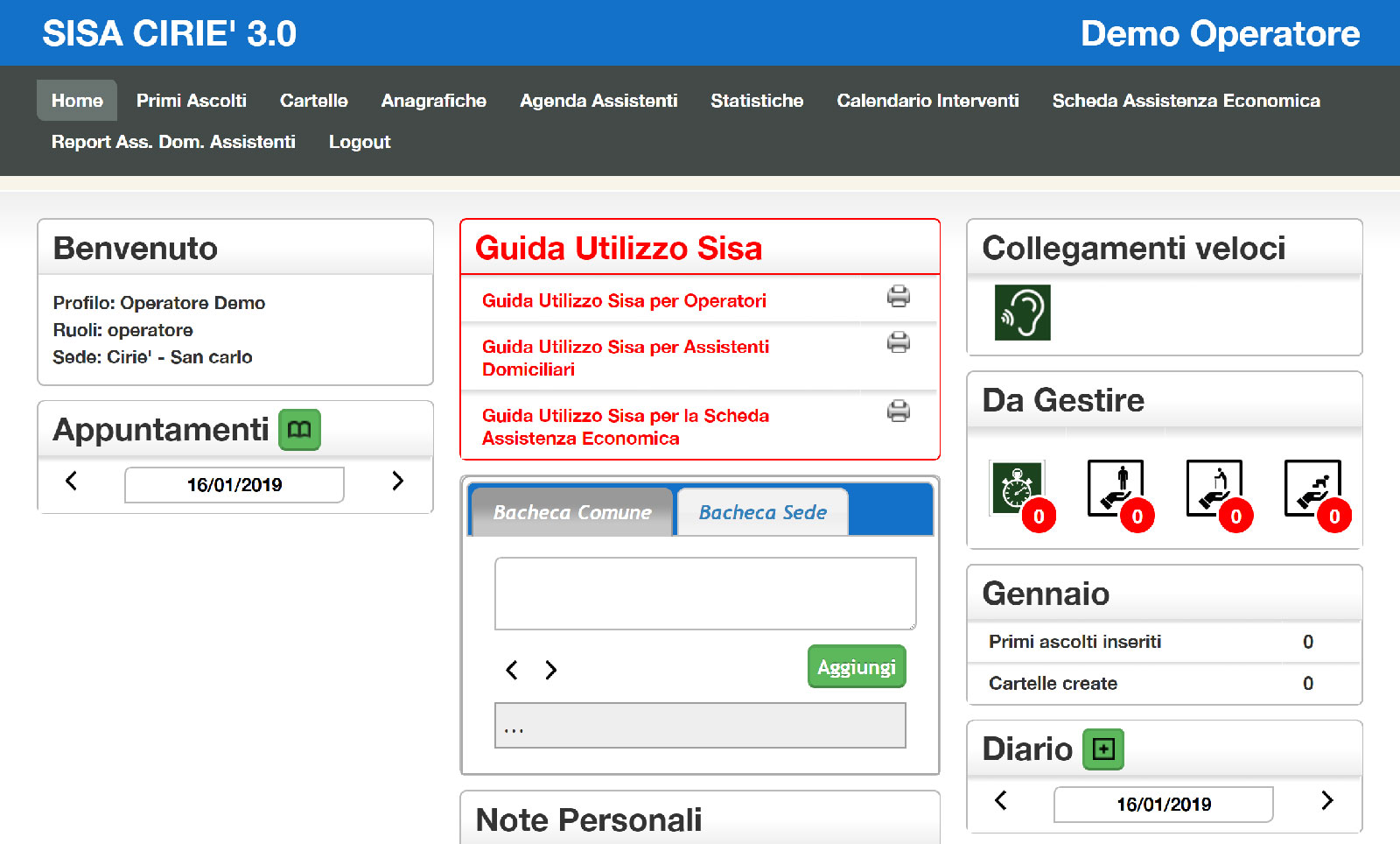Open Guida Utilizzo Sisa per Assistenti Domiciliari
The height and width of the screenshot is (844, 1400).
[x=626, y=358]
